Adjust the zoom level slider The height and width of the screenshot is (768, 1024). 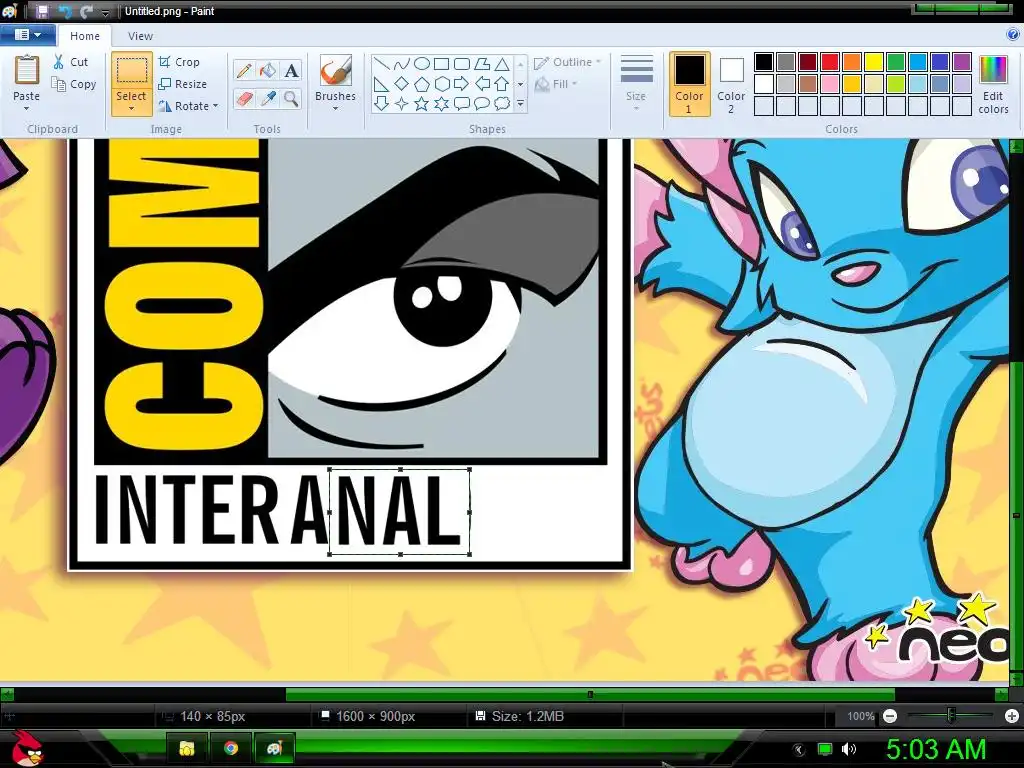click(x=951, y=716)
